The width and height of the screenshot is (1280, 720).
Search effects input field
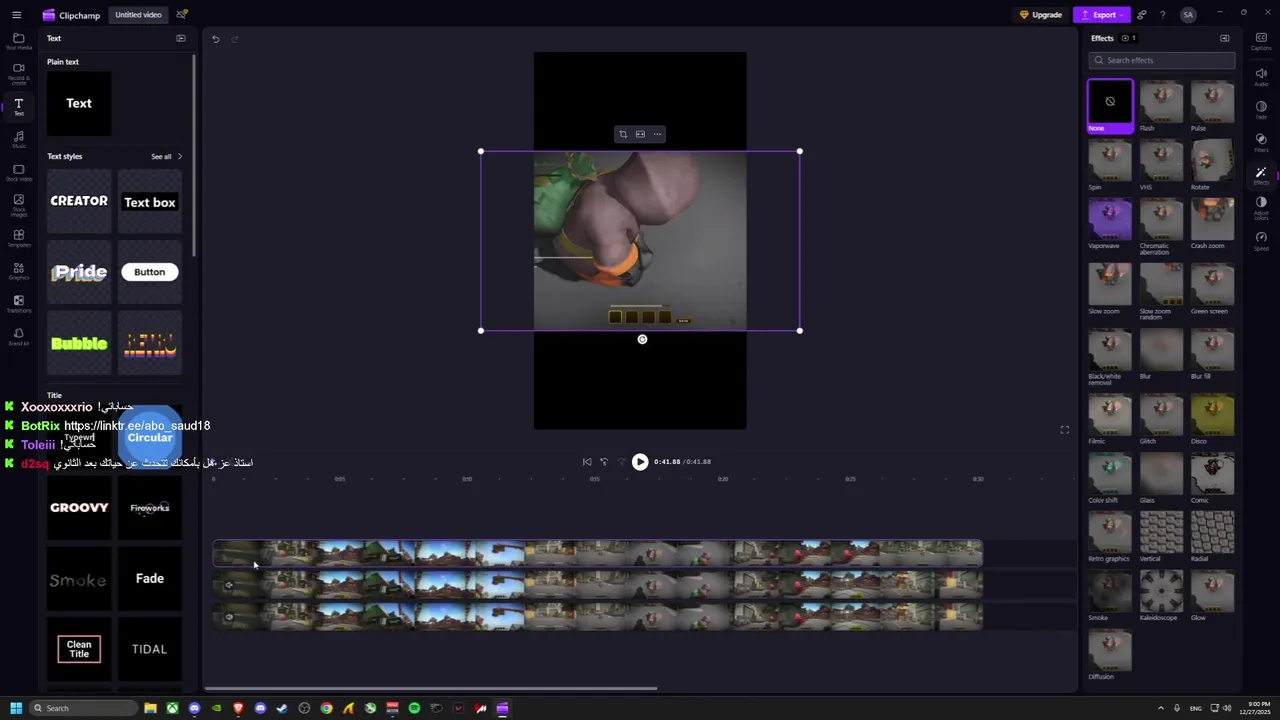pos(1162,60)
